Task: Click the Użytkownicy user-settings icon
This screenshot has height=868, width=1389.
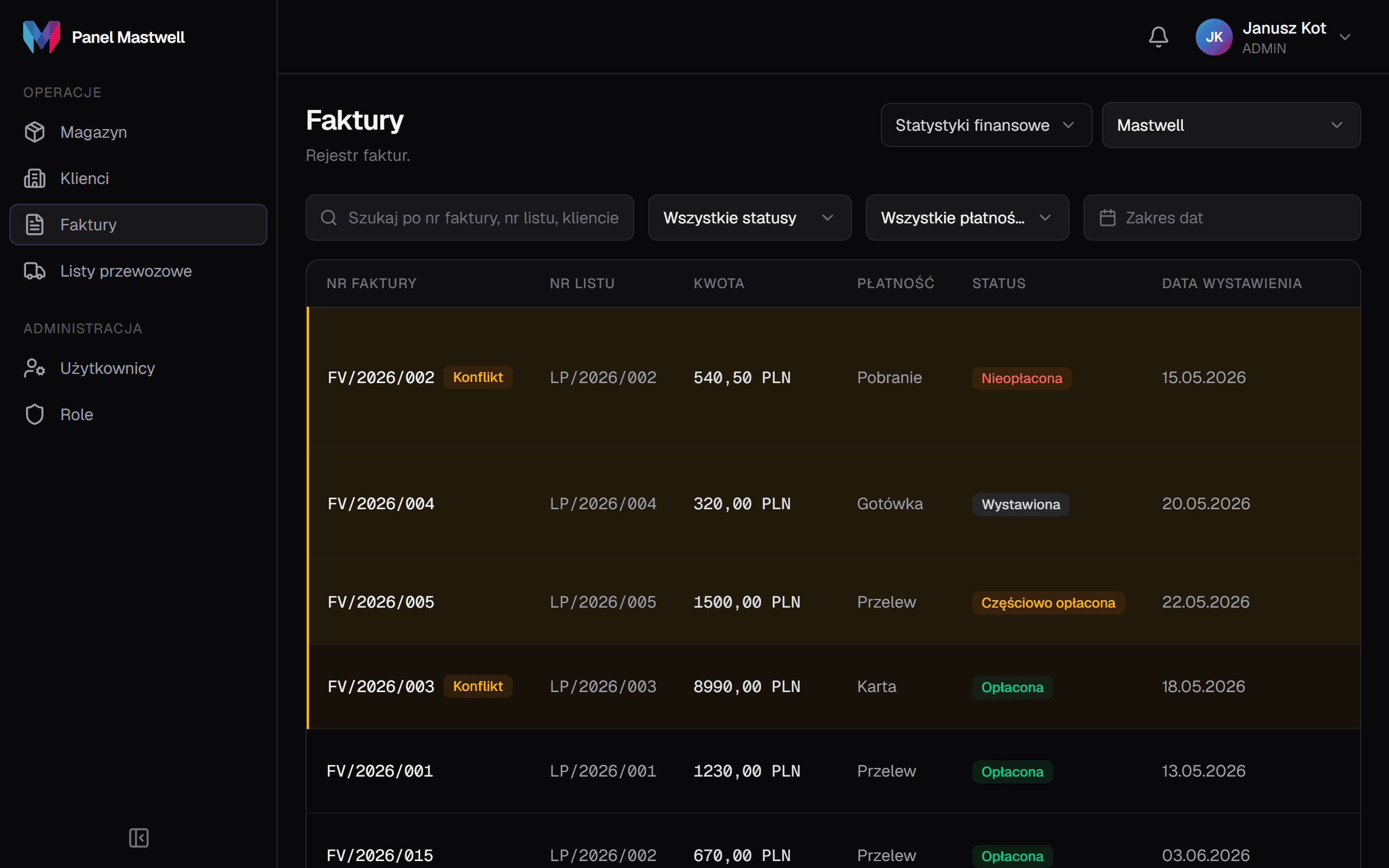Action: (35, 368)
